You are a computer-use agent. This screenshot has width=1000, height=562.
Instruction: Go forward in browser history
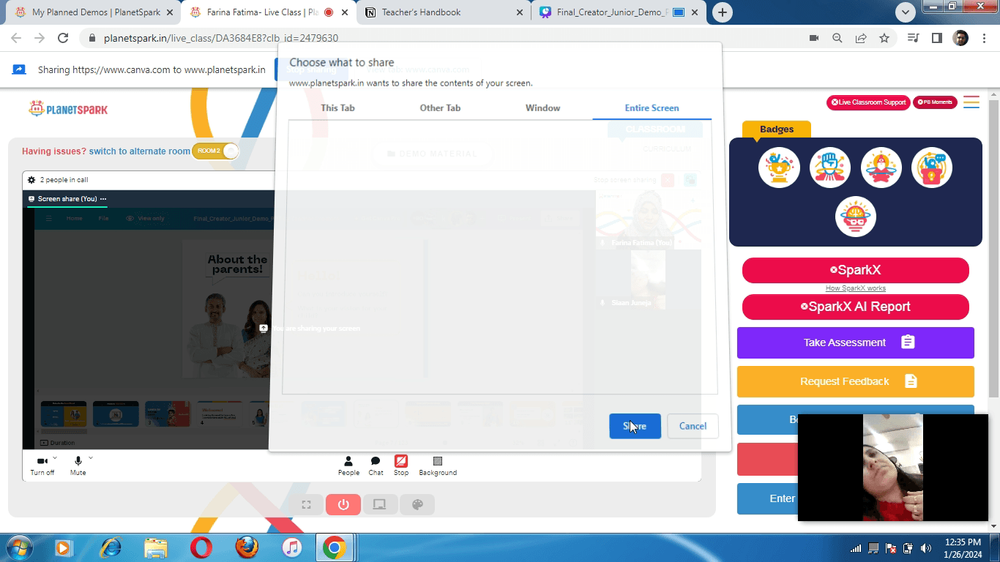point(40,38)
